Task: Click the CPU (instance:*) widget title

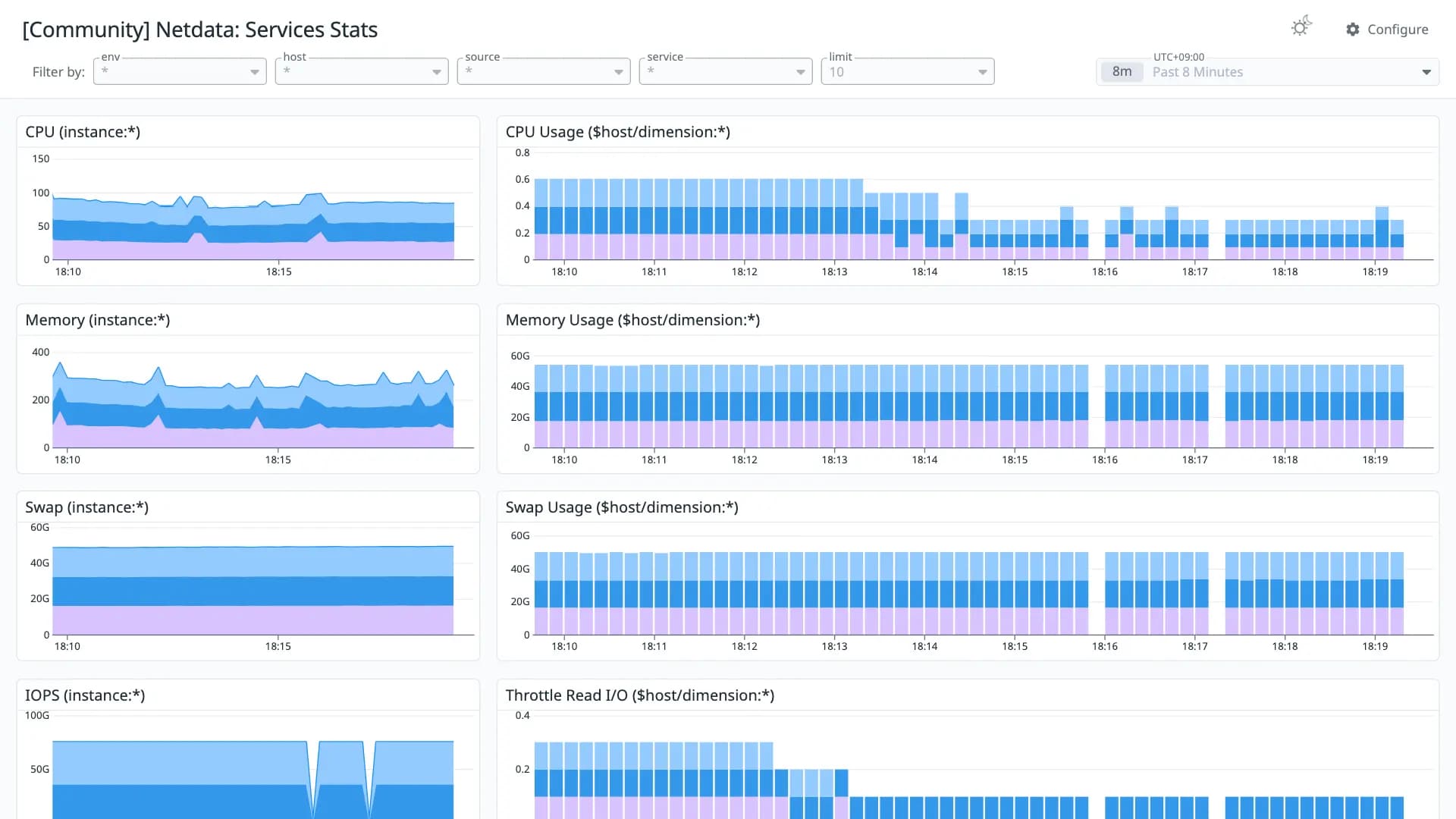Action: tap(83, 132)
